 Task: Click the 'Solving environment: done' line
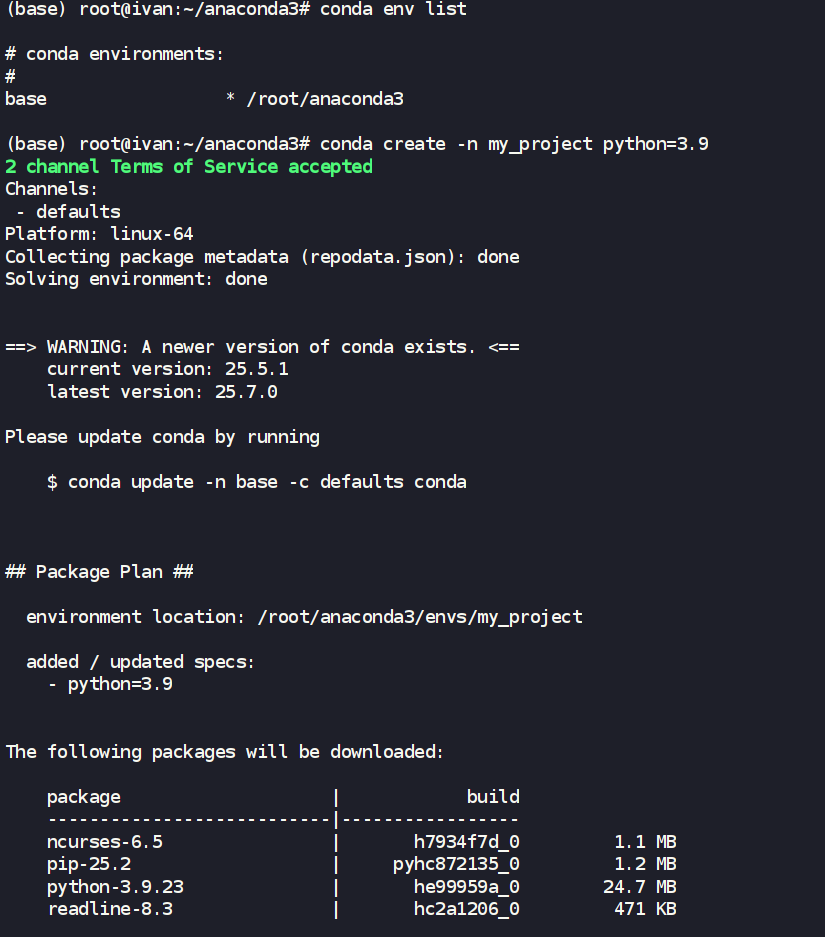point(136,279)
